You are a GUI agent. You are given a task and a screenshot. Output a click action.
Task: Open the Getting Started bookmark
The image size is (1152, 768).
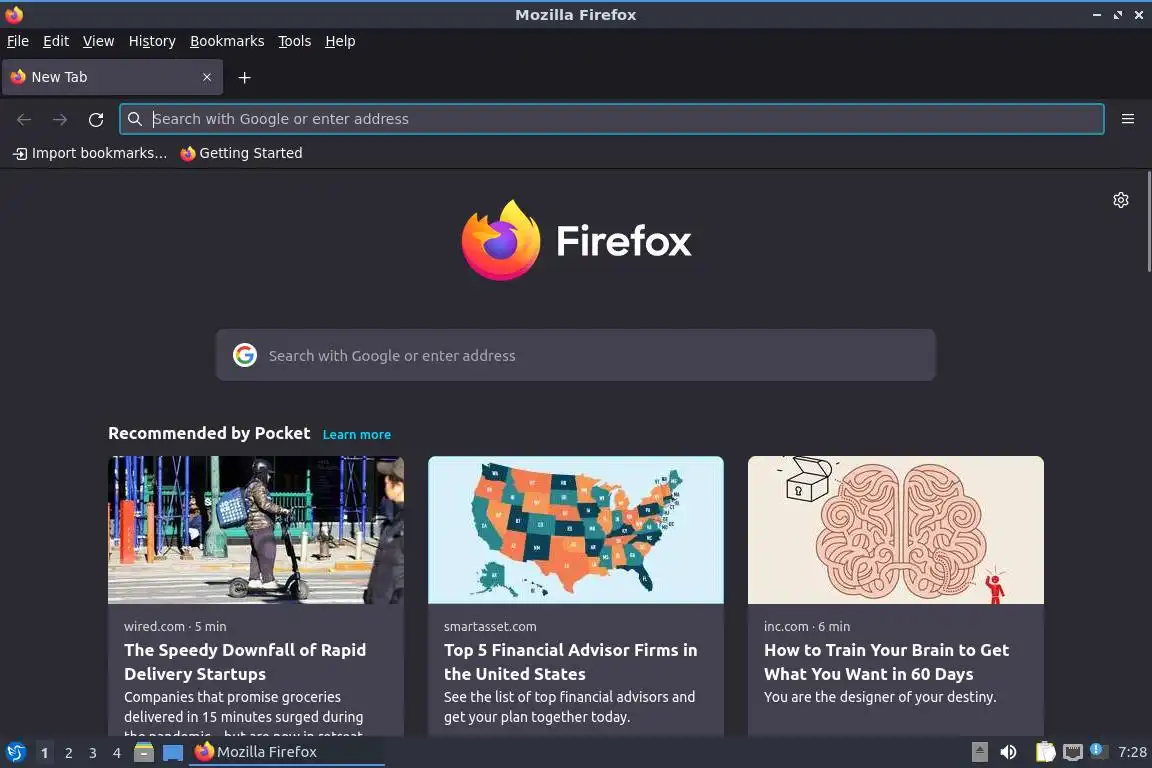point(241,153)
